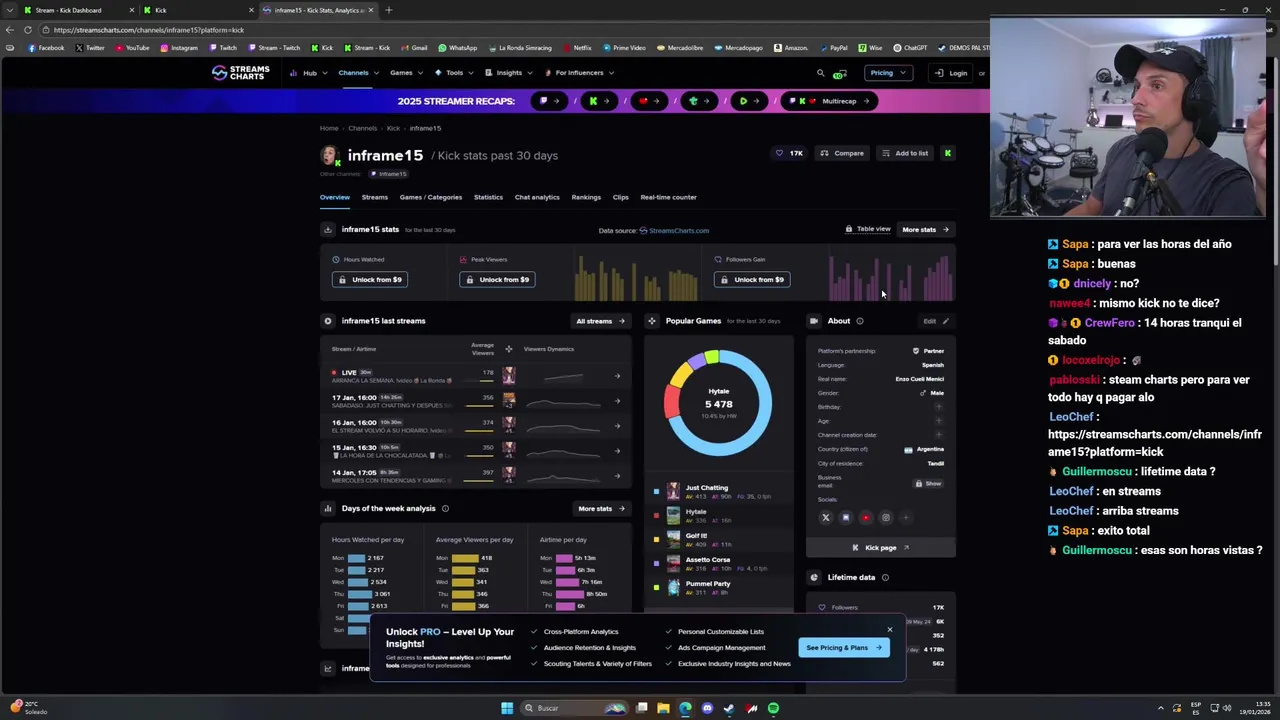Open StreamsCharts.com data source link
The height and width of the screenshot is (720, 1280).
click(674, 230)
